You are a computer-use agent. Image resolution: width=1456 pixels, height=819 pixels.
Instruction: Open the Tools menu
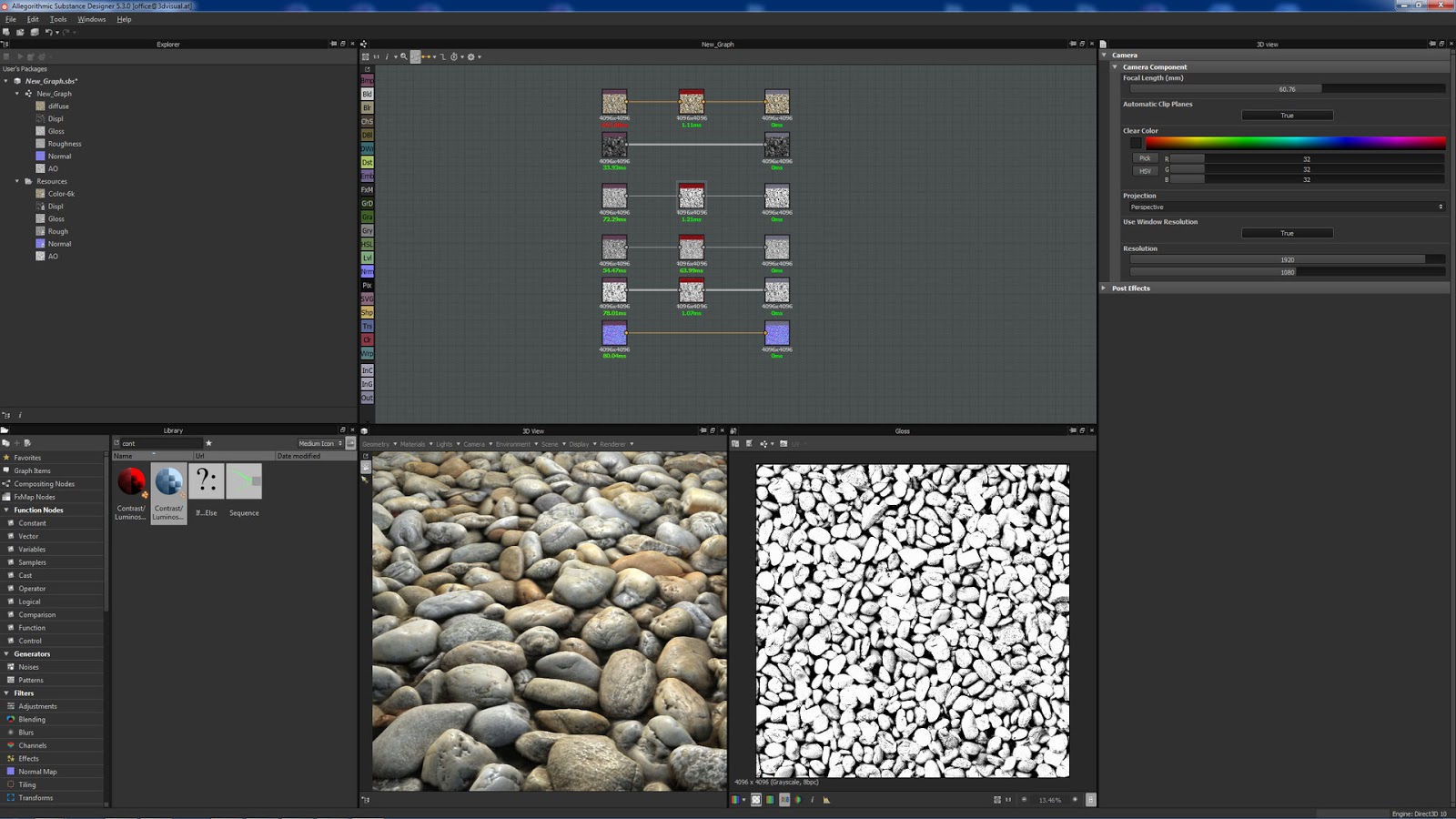(x=58, y=19)
